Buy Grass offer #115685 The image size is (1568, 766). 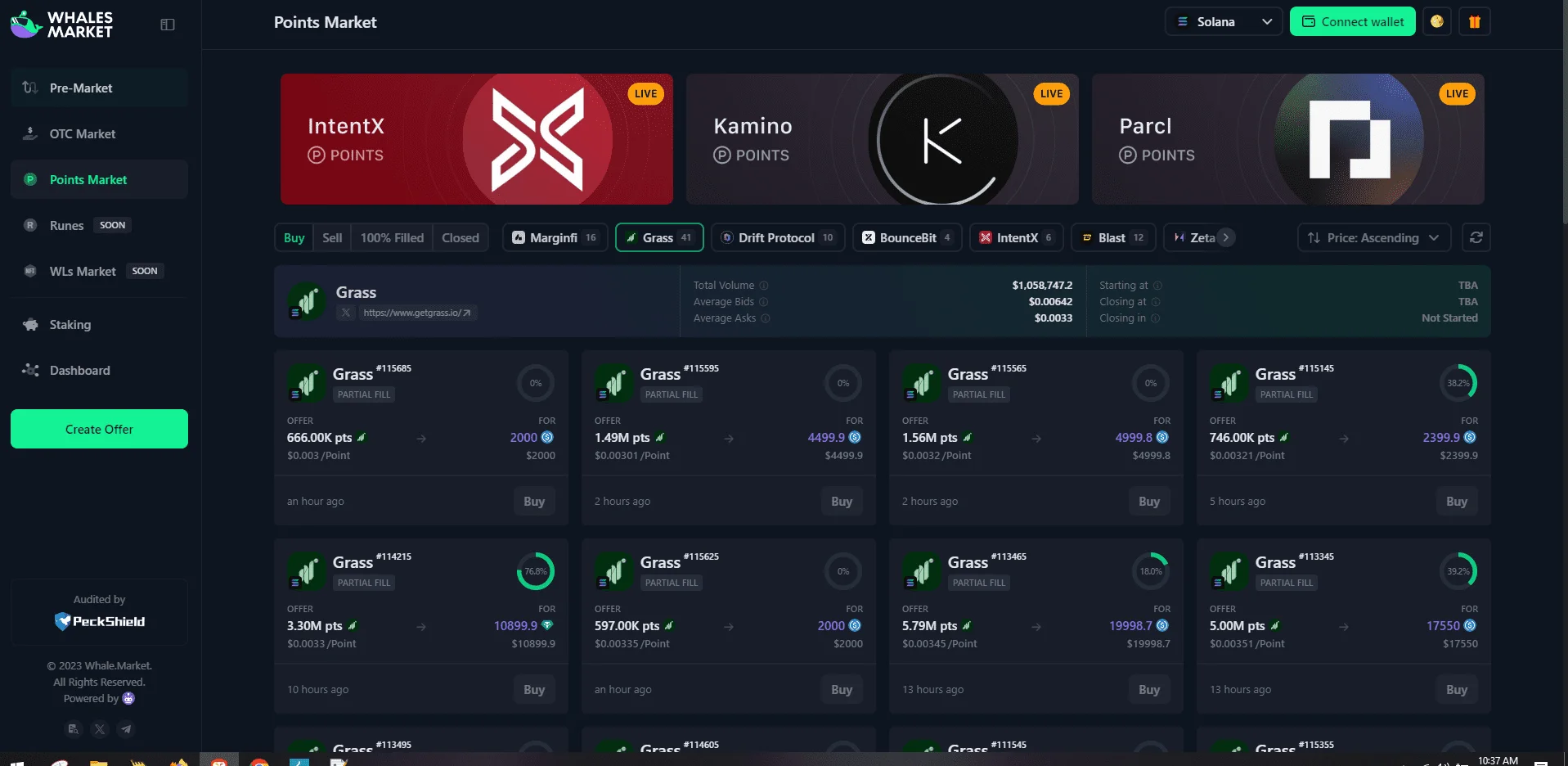[x=534, y=502]
